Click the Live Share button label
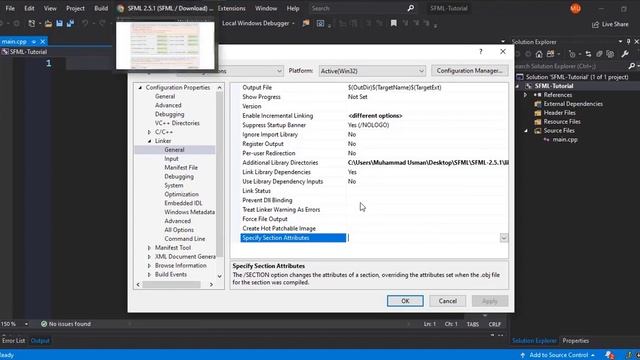 click(615, 24)
